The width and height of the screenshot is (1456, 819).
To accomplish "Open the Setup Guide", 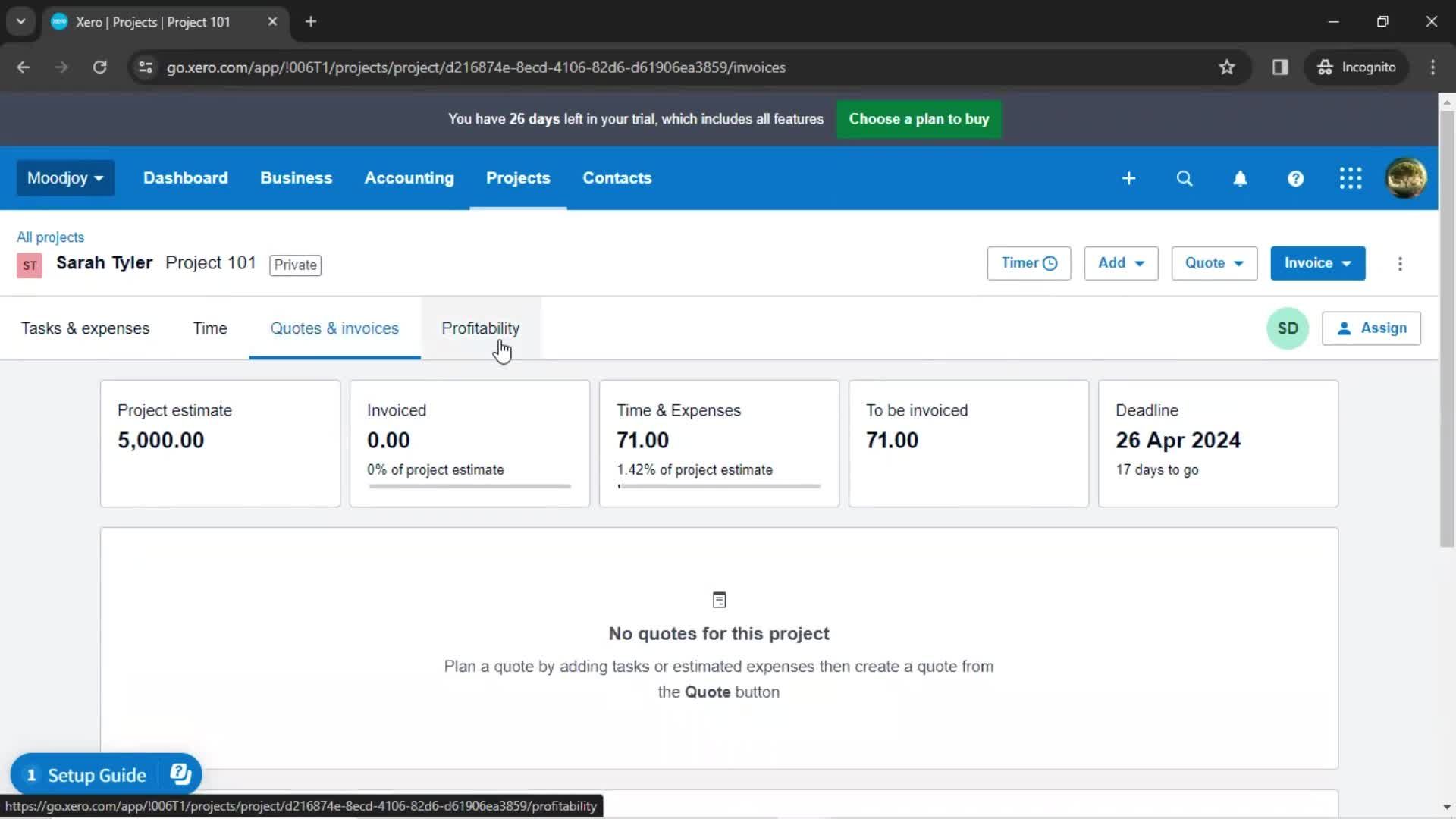I will (x=96, y=775).
